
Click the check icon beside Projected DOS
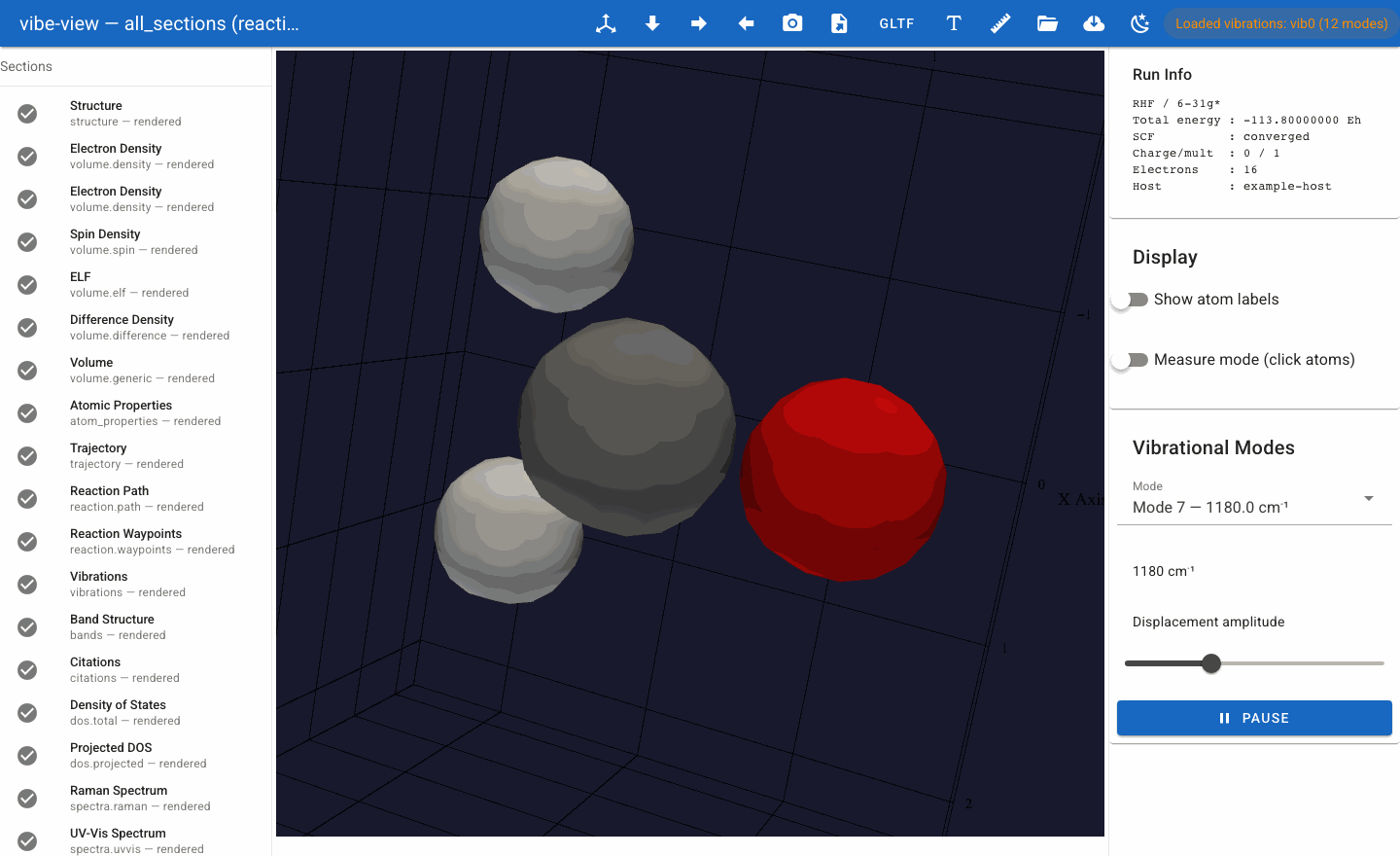click(x=27, y=756)
